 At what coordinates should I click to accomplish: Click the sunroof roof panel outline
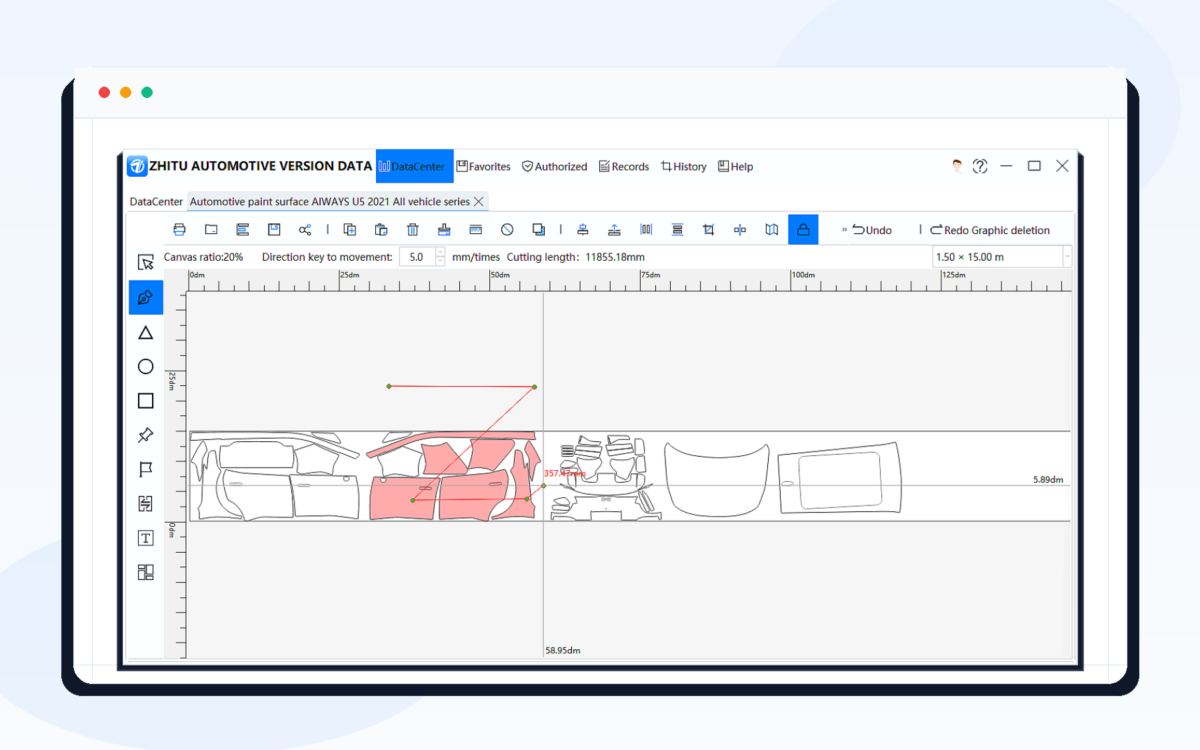tap(838, 480)
